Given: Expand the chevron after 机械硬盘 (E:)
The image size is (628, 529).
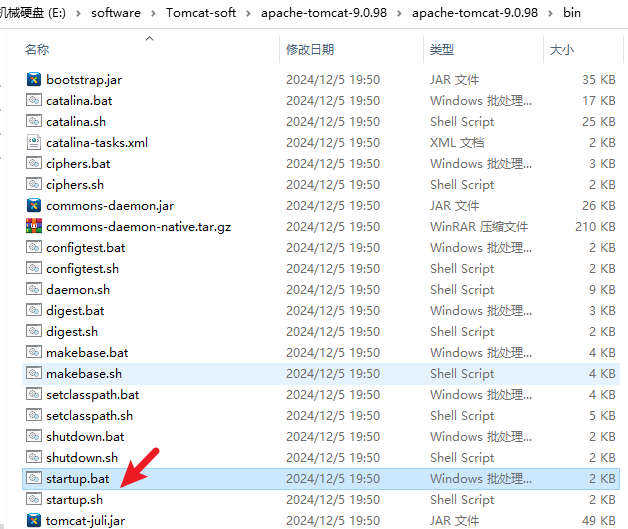Looking at the screenshot, I should [x=78, y=13].
